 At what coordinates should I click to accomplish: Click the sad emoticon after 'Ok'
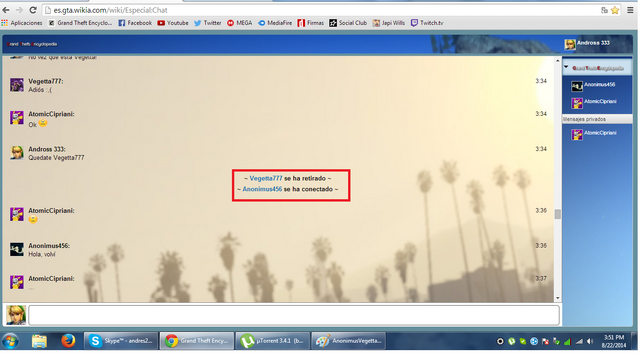click(43, 123)
